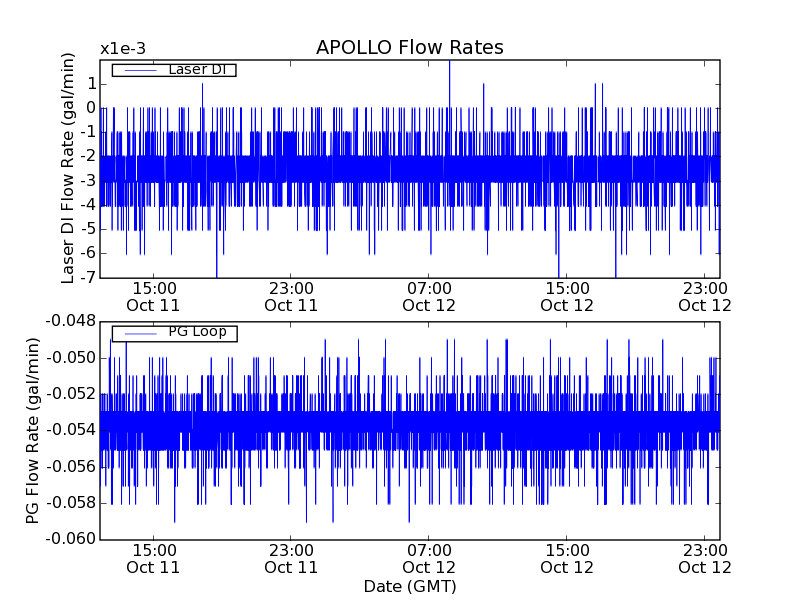
Task: Click 23:00 Oct 11 tick under bottom plot
Action: 291,558
